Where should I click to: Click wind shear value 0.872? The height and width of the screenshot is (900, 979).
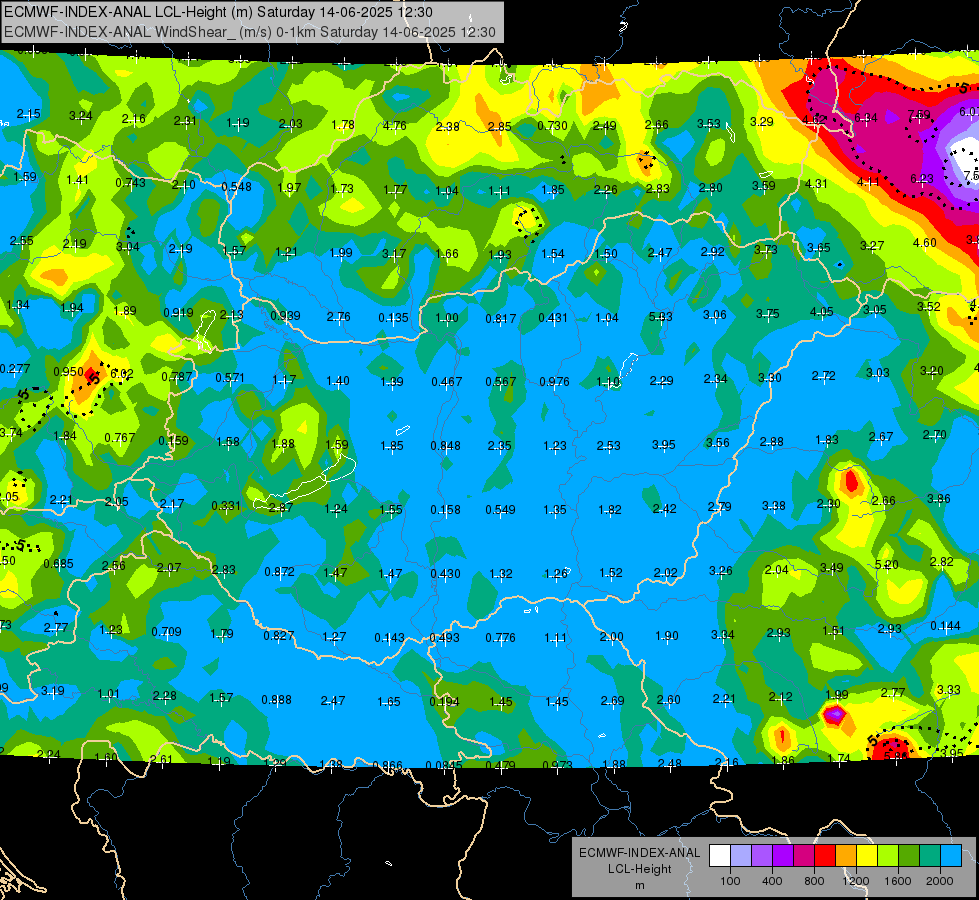[280, 571]
